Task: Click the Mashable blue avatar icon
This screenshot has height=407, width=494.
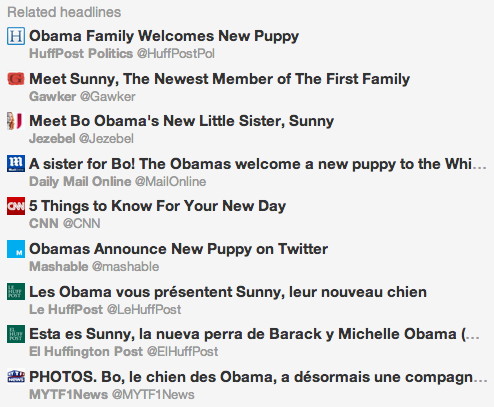Action: 16,249
